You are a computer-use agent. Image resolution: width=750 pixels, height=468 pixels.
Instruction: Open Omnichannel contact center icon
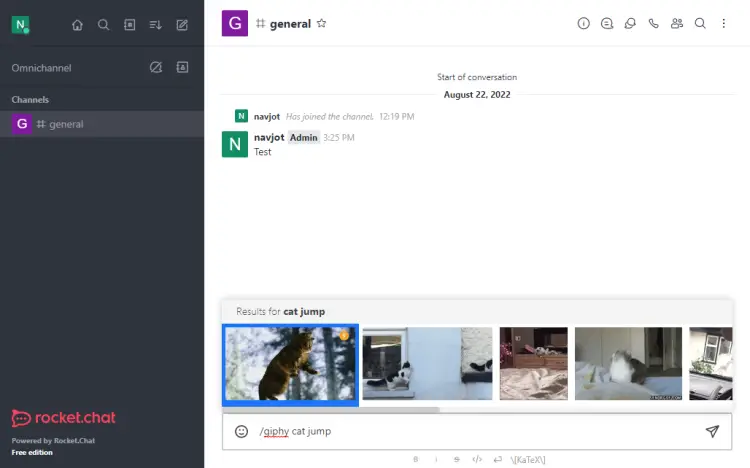182,67
